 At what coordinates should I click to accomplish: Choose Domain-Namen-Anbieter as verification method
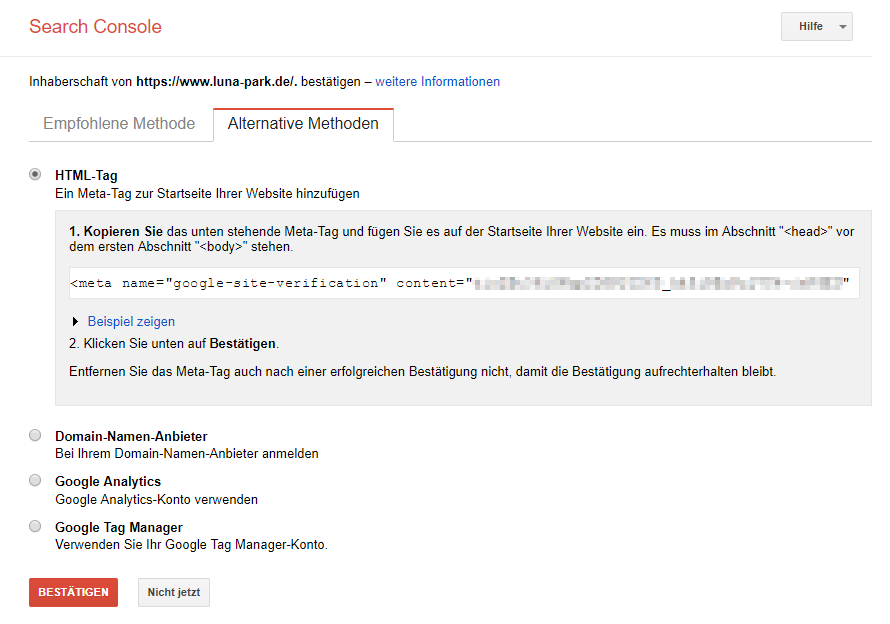pyautogui.click(x=35, y=435)
